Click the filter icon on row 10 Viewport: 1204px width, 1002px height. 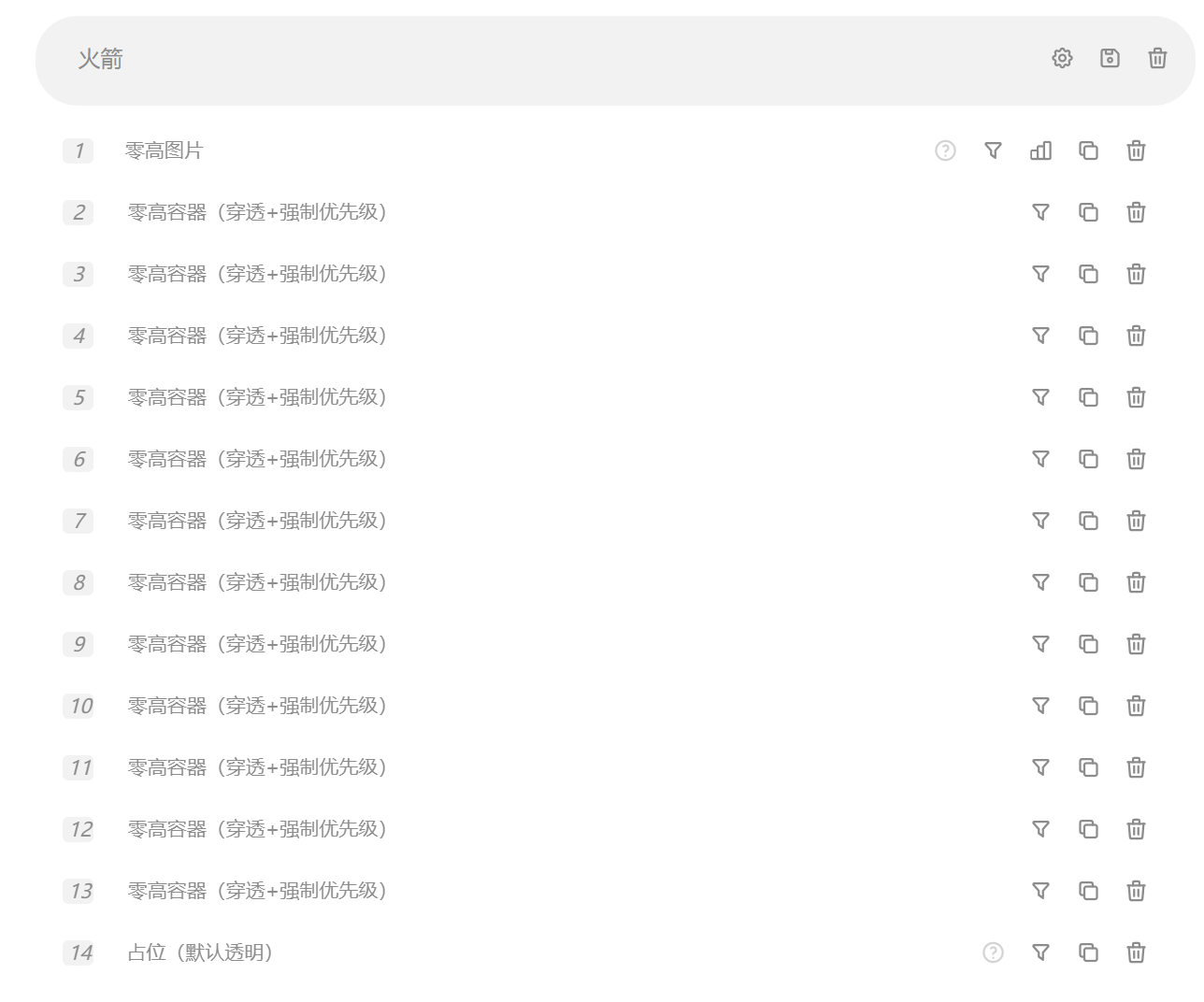(1040, 706)
